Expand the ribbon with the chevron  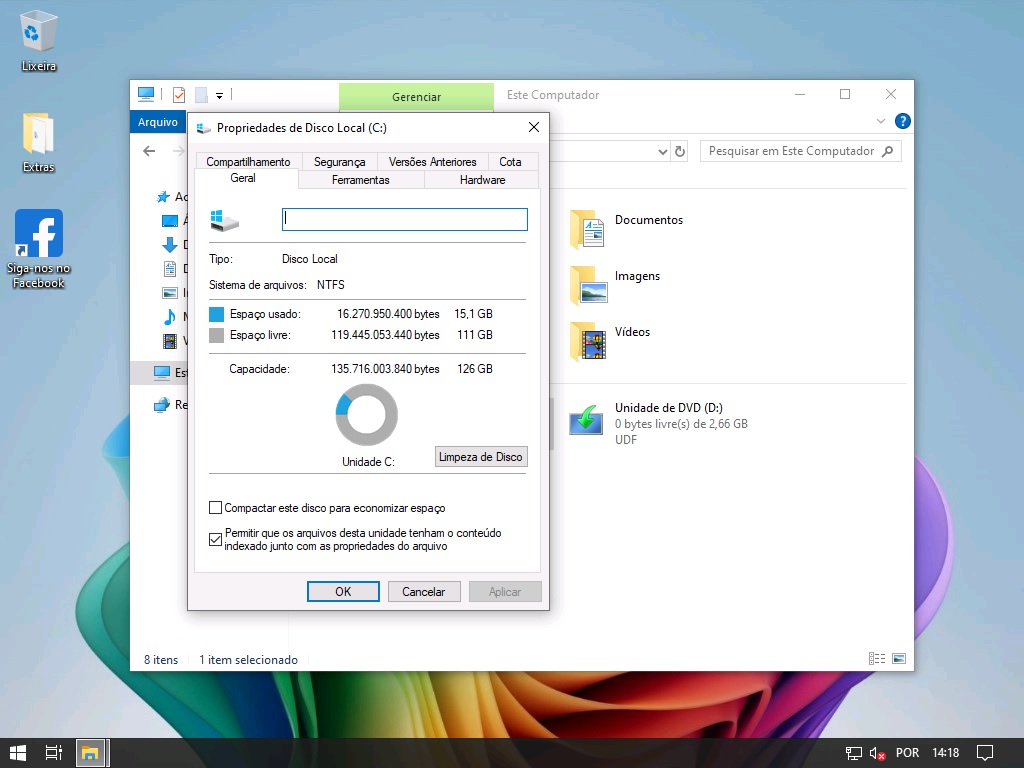pos(880,121)
